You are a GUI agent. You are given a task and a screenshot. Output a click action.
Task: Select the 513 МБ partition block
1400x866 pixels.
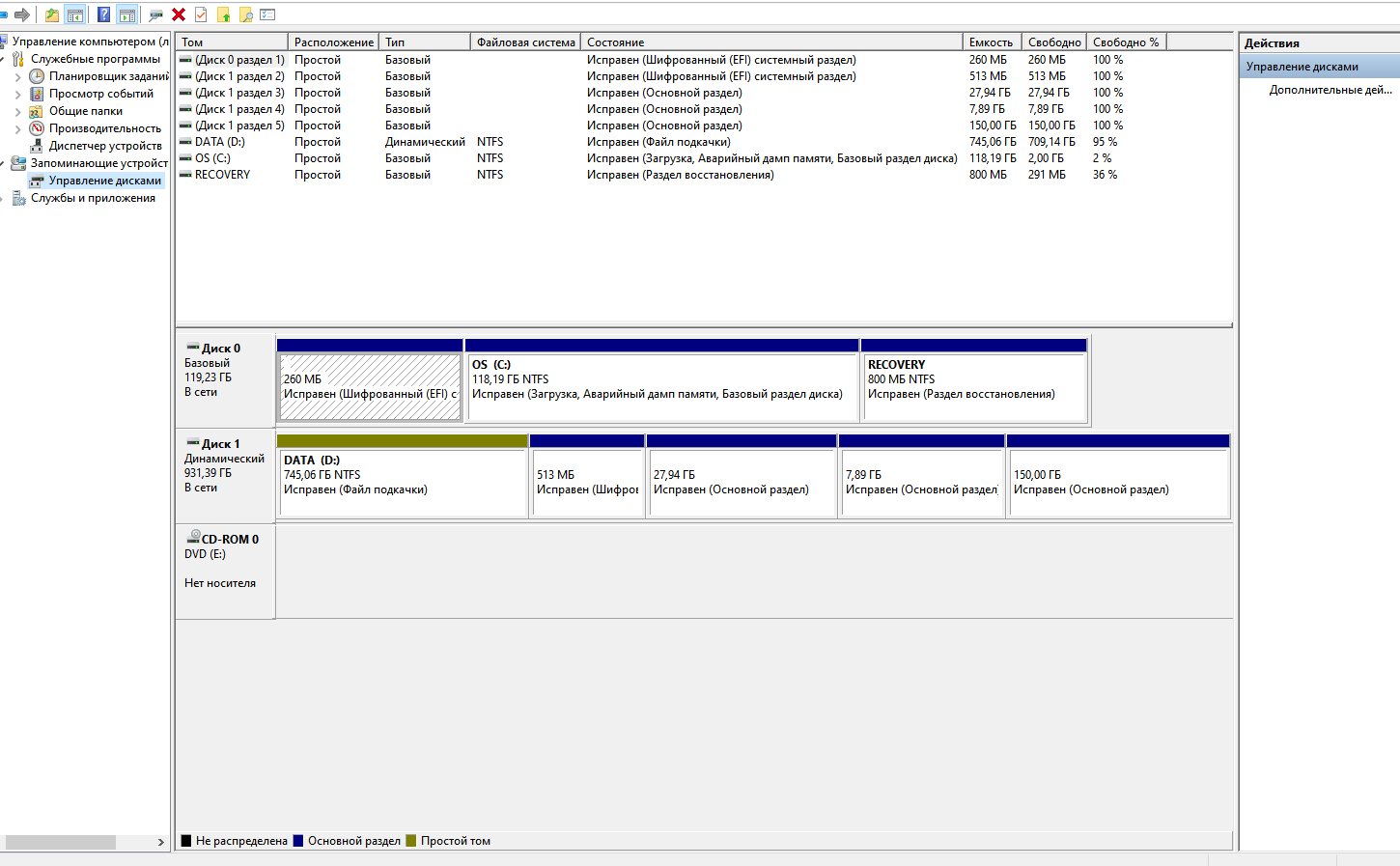587,482
